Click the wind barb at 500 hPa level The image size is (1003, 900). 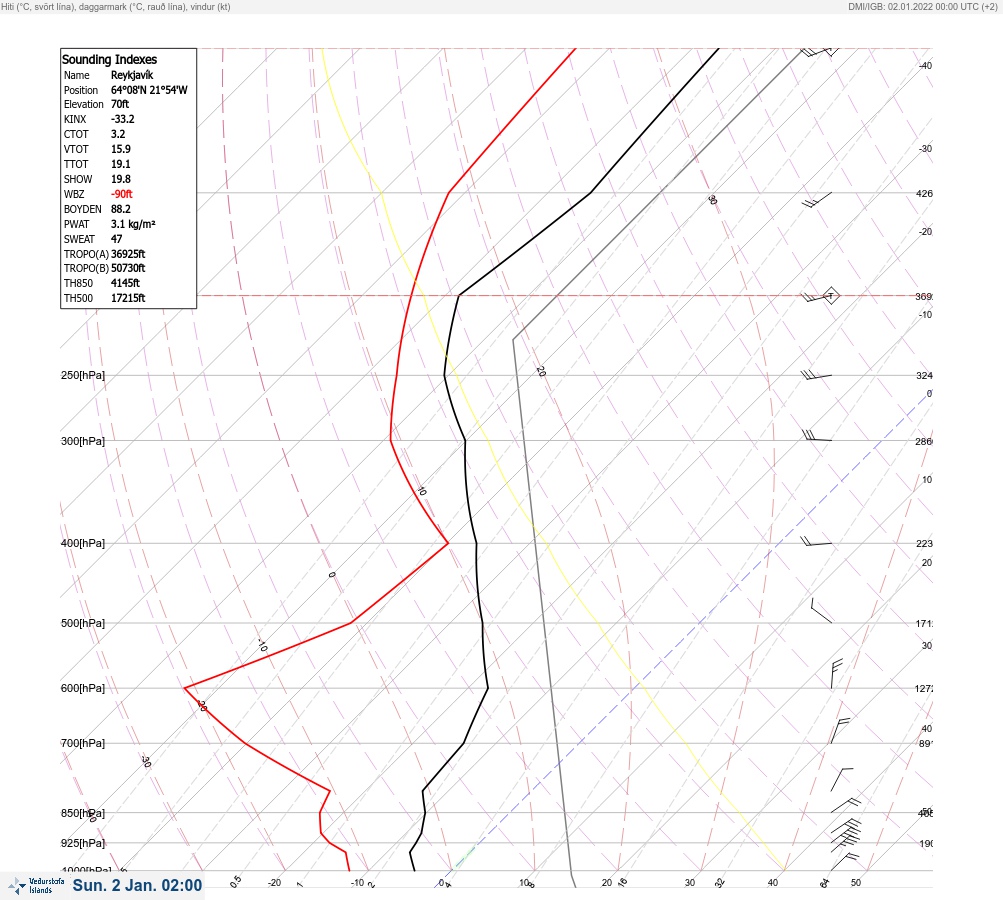[x=821, y=610]
